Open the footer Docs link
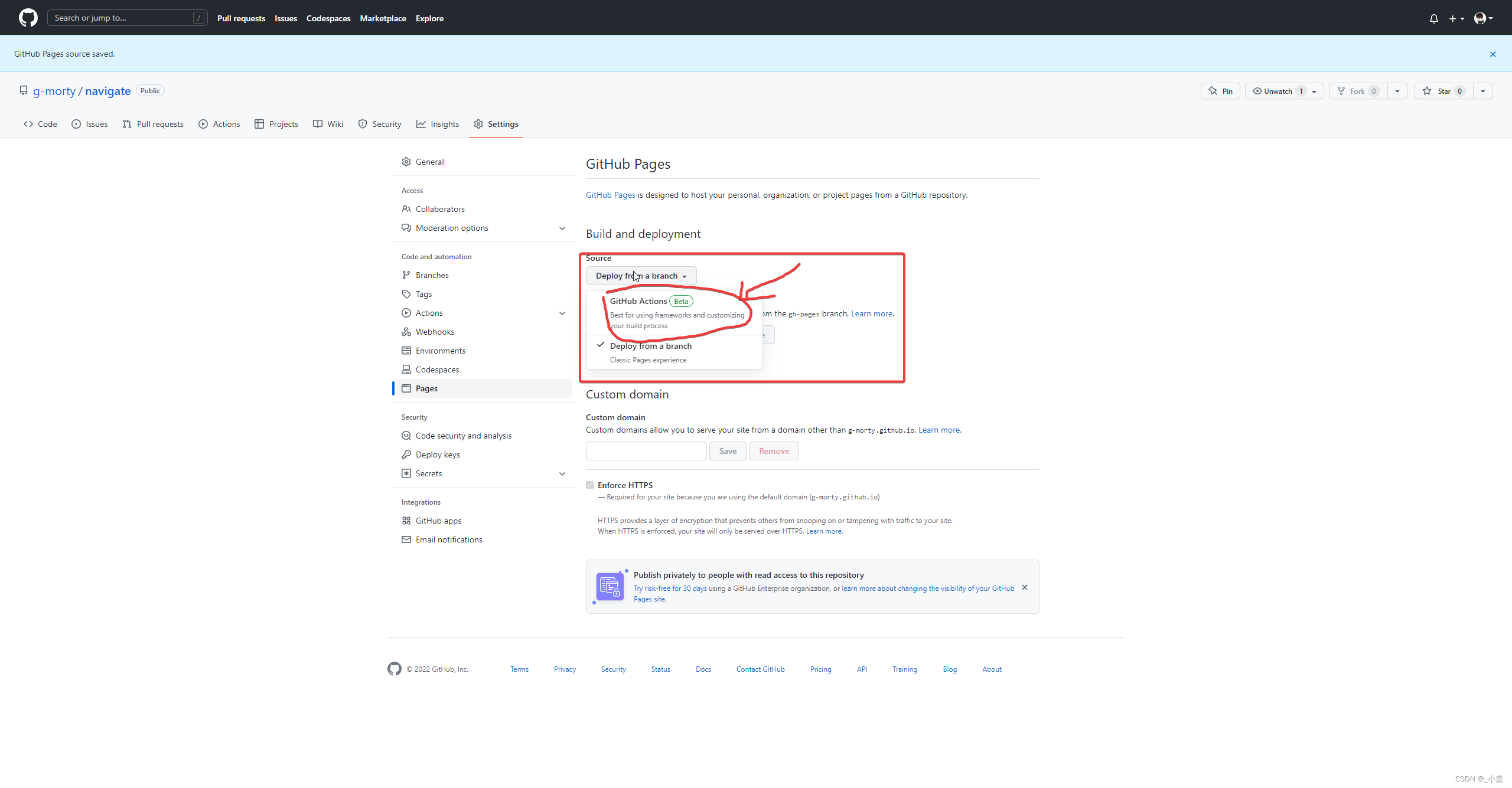Viewport: 1512px width, 788px height. tap(703, 669)
